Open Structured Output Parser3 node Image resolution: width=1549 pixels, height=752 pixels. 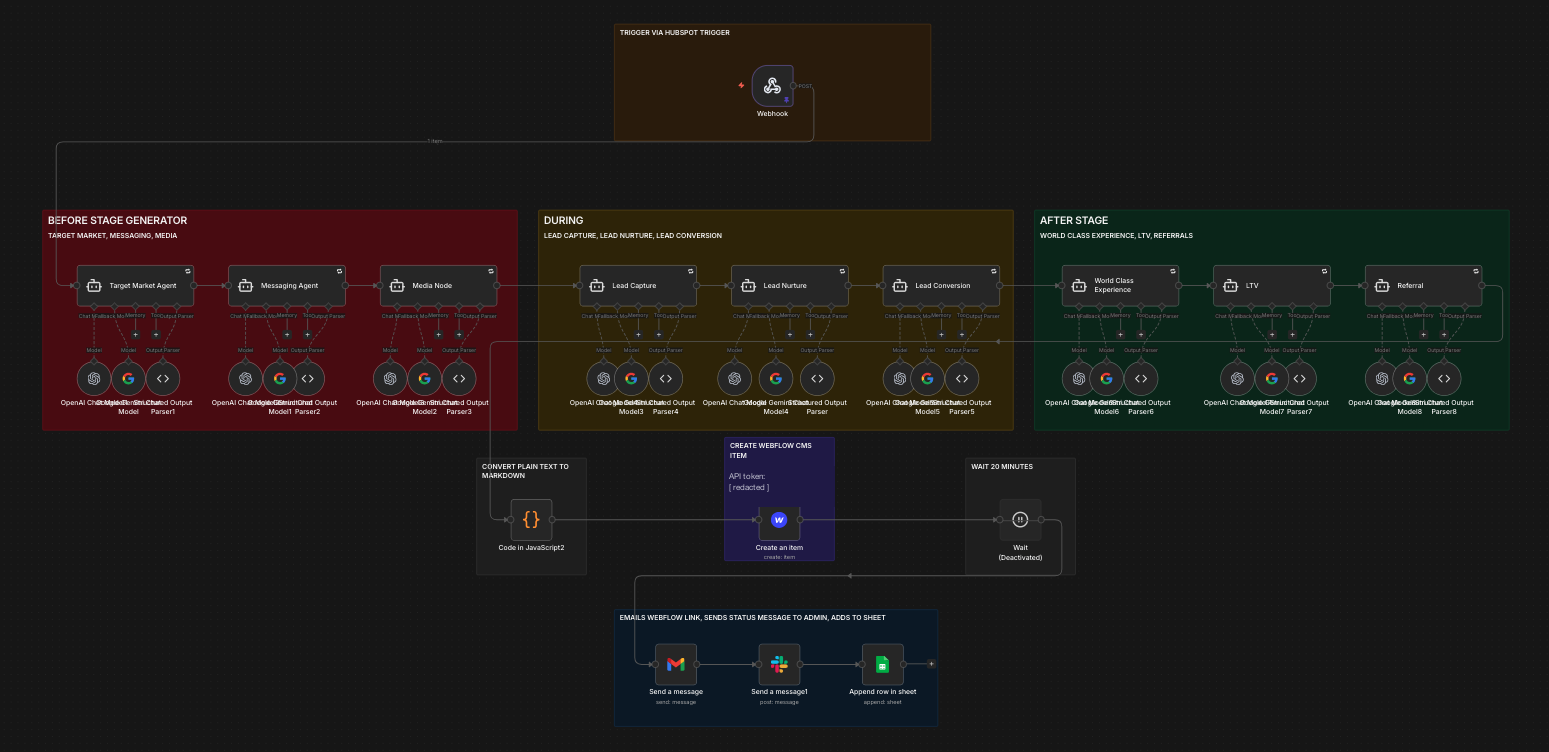pyautogui.click(x=459, y=379)
